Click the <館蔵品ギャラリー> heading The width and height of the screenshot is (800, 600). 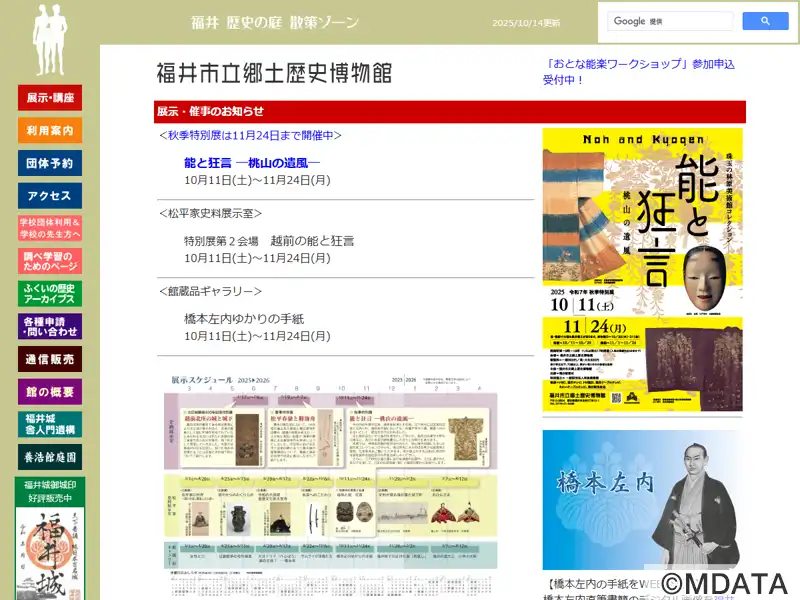pyautogui.click(x=210, y=291)
